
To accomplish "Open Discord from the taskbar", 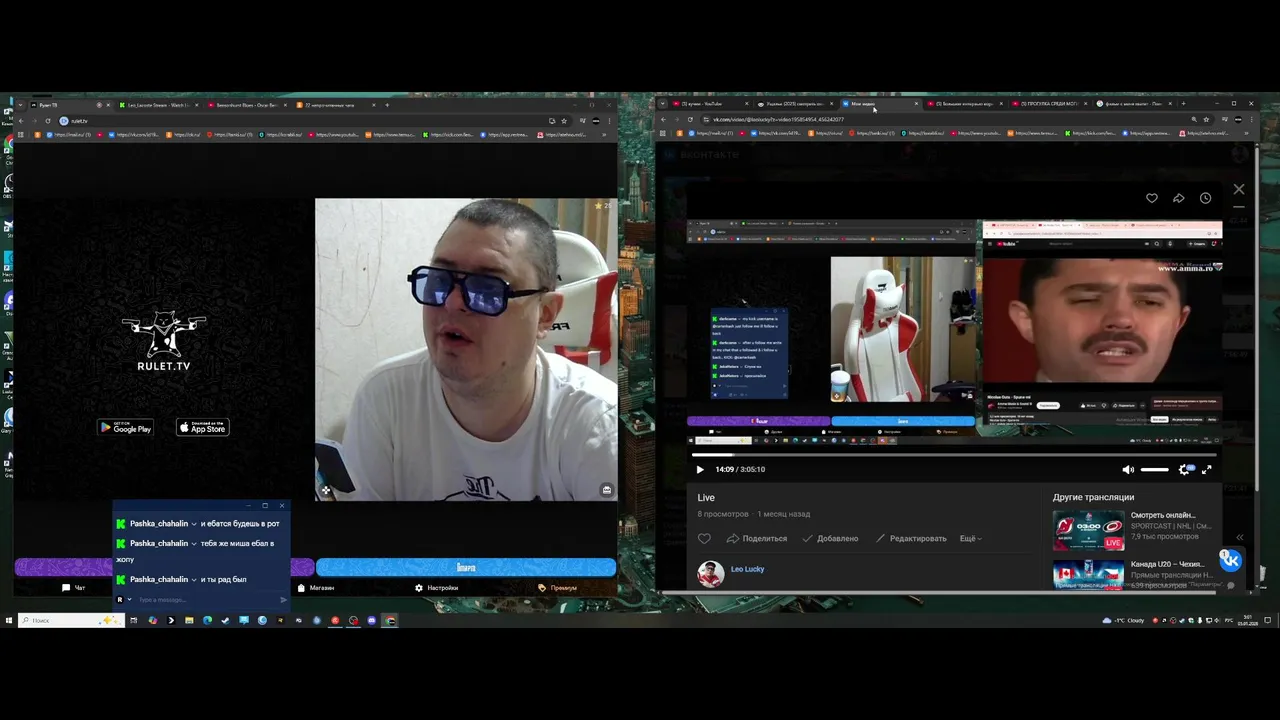I will pyautogui.click(x=372, y=620).
